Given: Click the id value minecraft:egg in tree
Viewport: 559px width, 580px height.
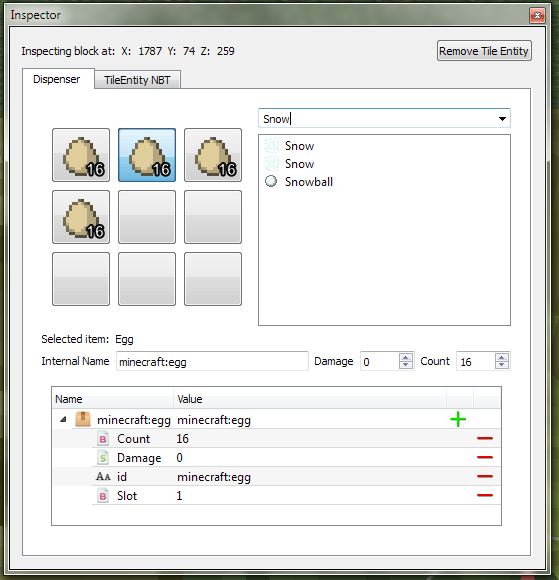Looking at the screenshot, I should pyautogui.click(x=214, y=477).
